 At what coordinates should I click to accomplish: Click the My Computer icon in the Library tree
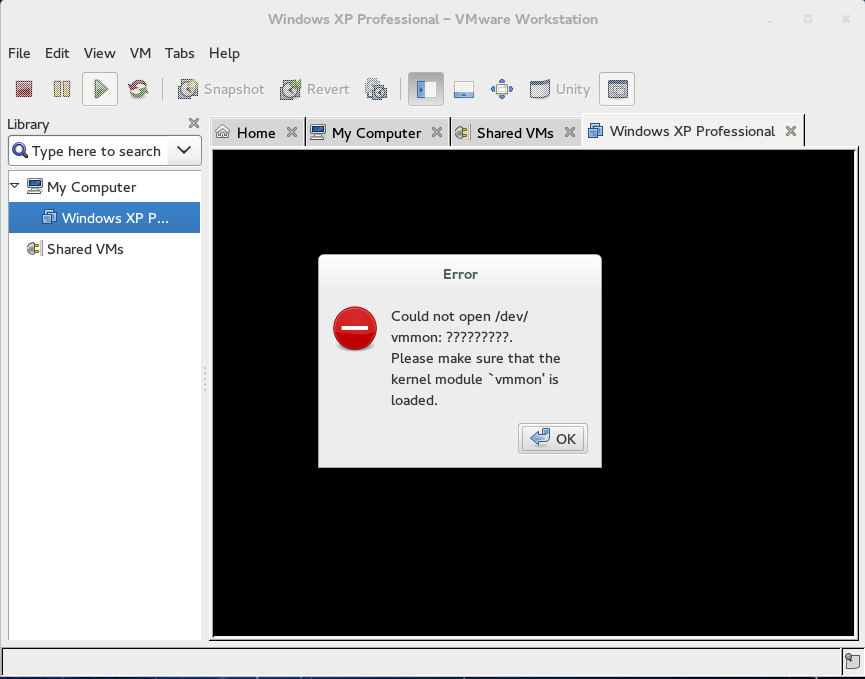click(x=35, y=186)
